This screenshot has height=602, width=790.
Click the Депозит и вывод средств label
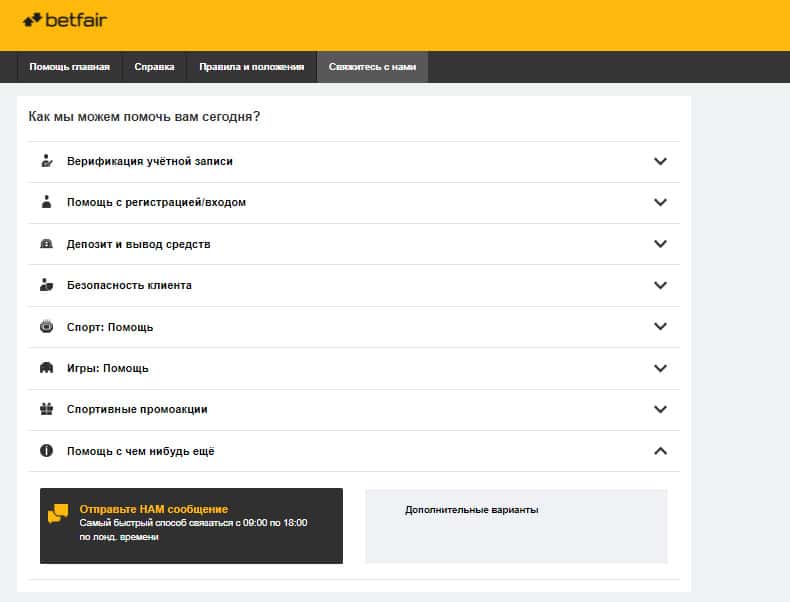click(139, 244)
